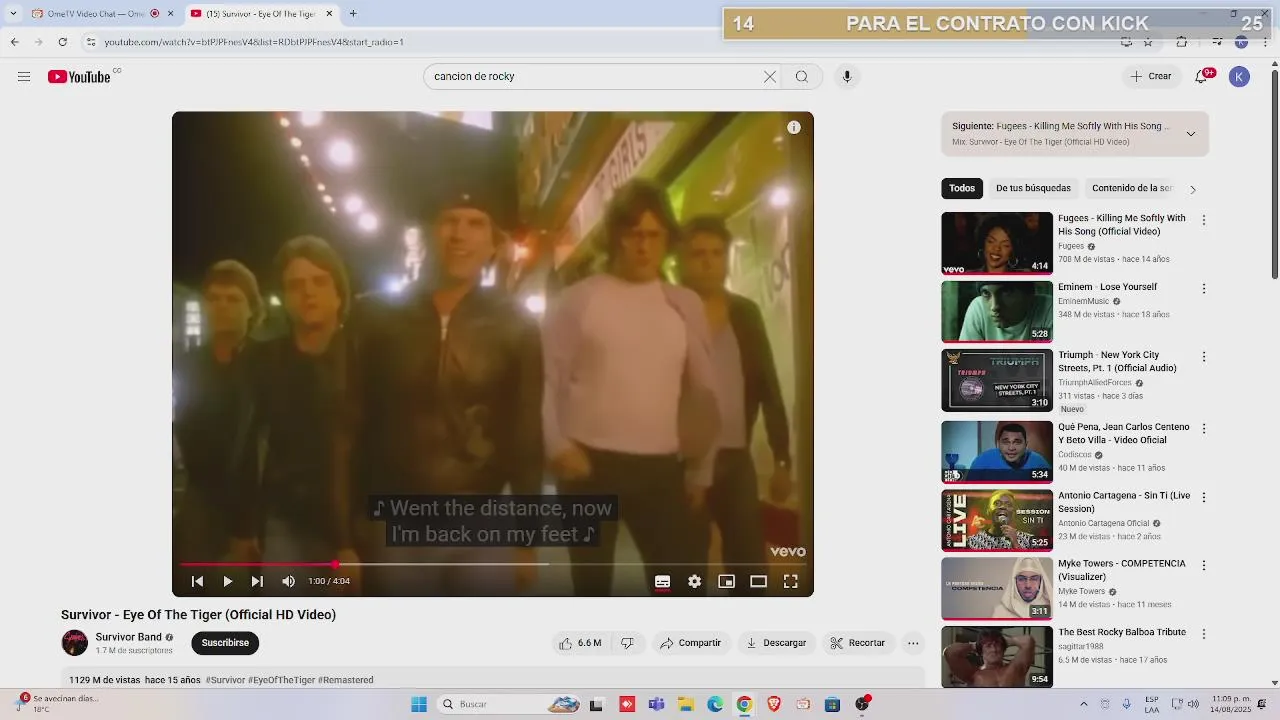This screenshot has width=1280, height=720.
Task: Open options for Eminem Lose Yourself
Action: point(1204,288)
